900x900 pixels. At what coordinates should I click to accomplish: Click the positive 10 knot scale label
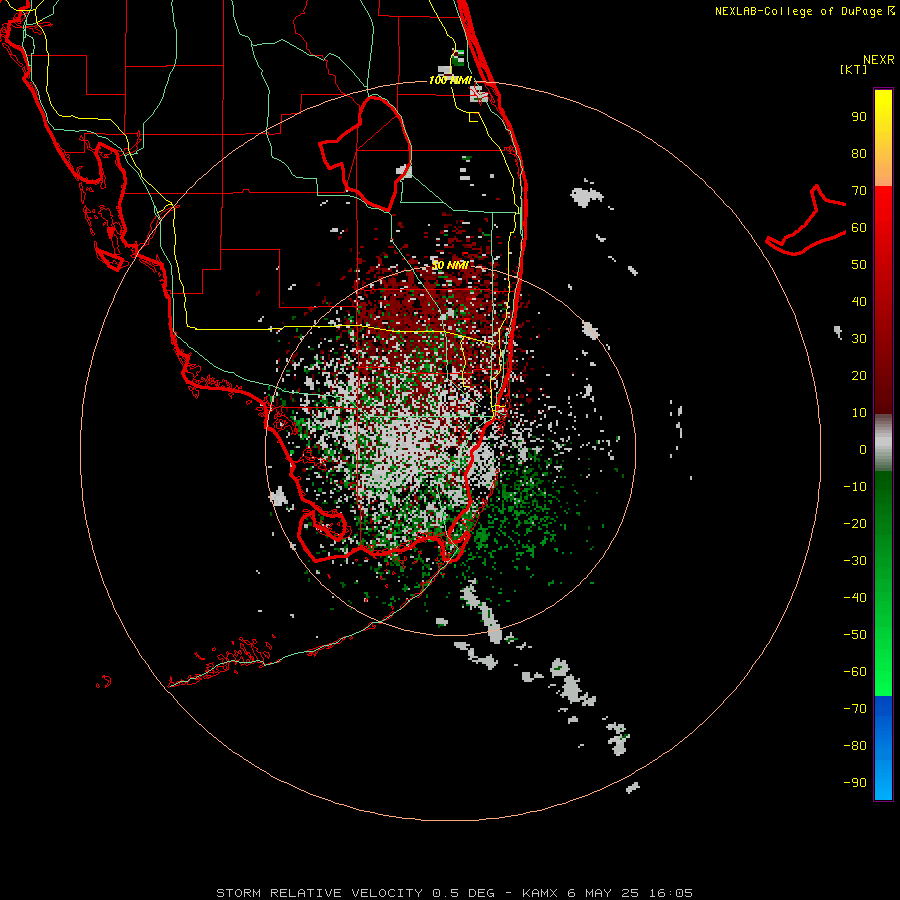click(x=859, y=413)
